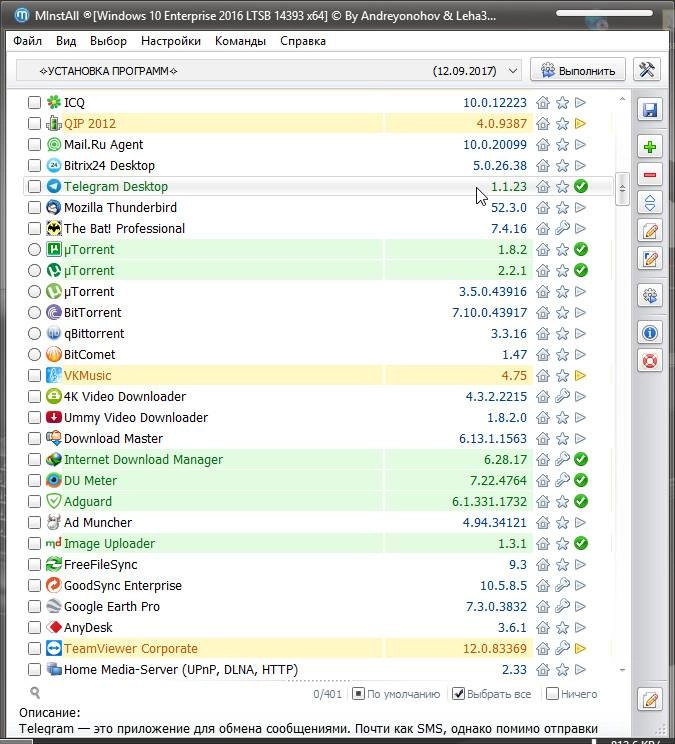Click the yellow play arrow for QIP 2012
The width and height of the screenshot is (675, 744).
point(581,124)
